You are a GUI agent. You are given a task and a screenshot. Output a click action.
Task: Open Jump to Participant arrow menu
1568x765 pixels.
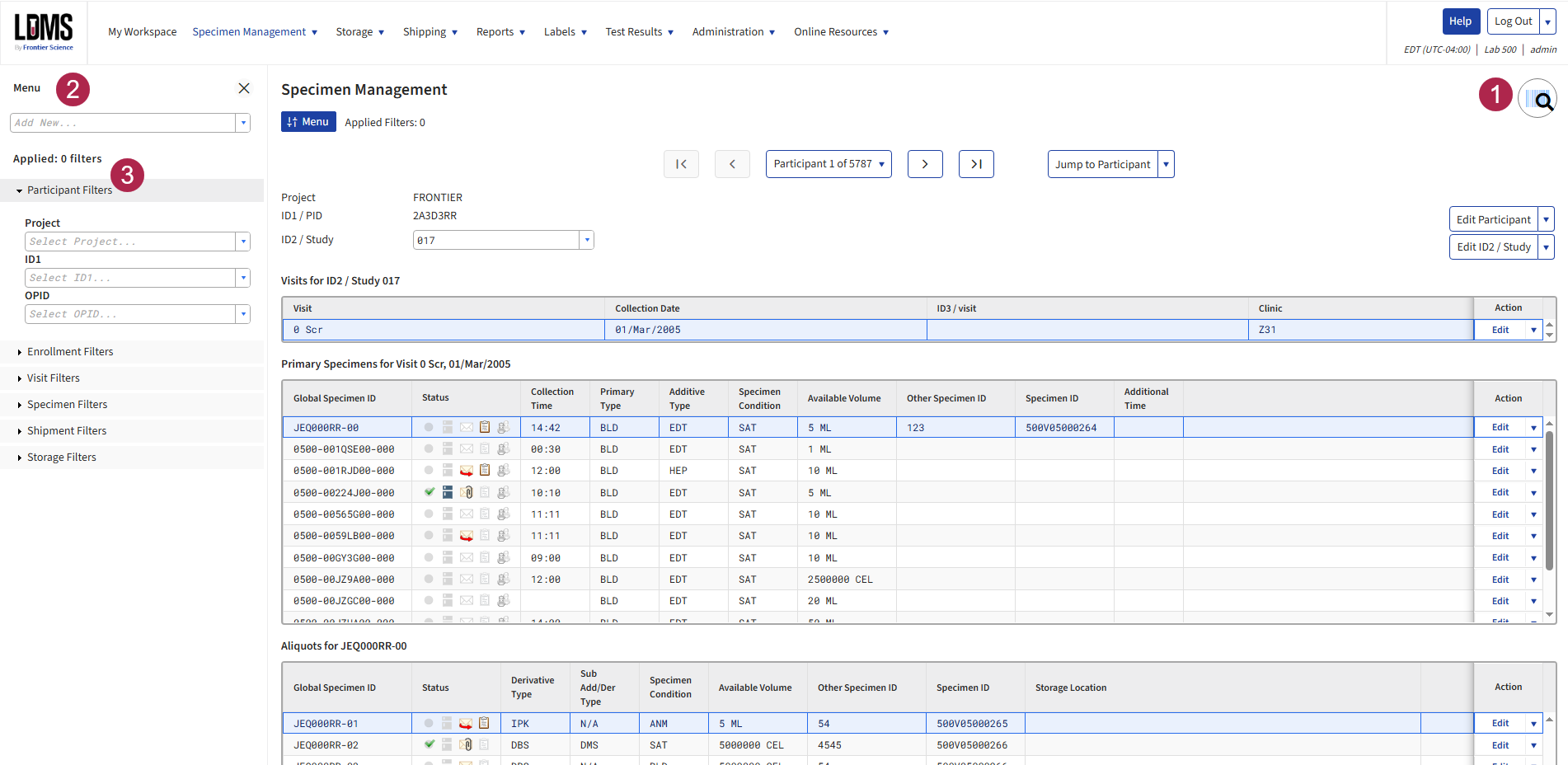point(1166,164)
